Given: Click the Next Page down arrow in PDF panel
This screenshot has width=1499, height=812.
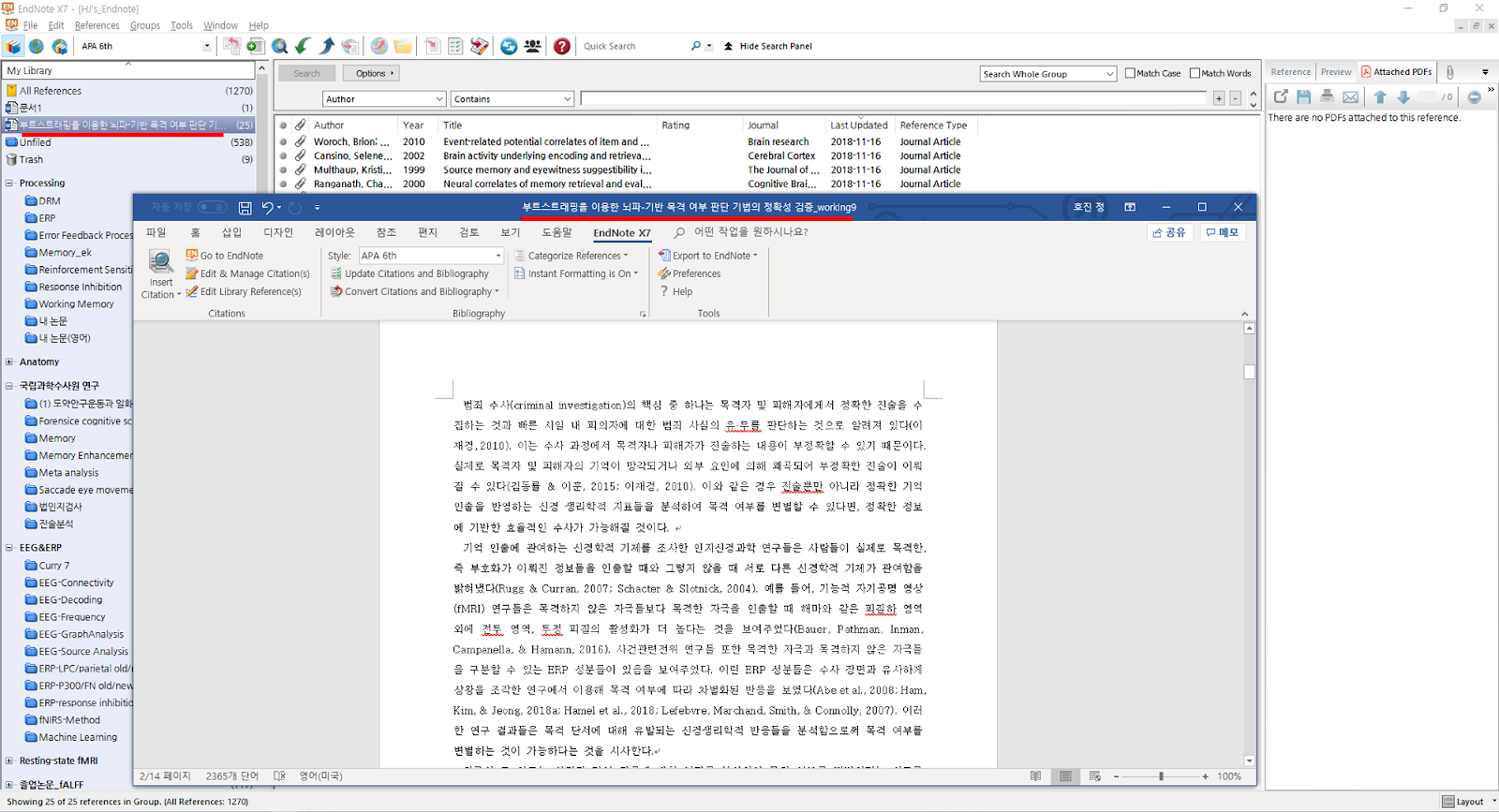Looking at the screenshot, I should click(x=1403, y=96).
